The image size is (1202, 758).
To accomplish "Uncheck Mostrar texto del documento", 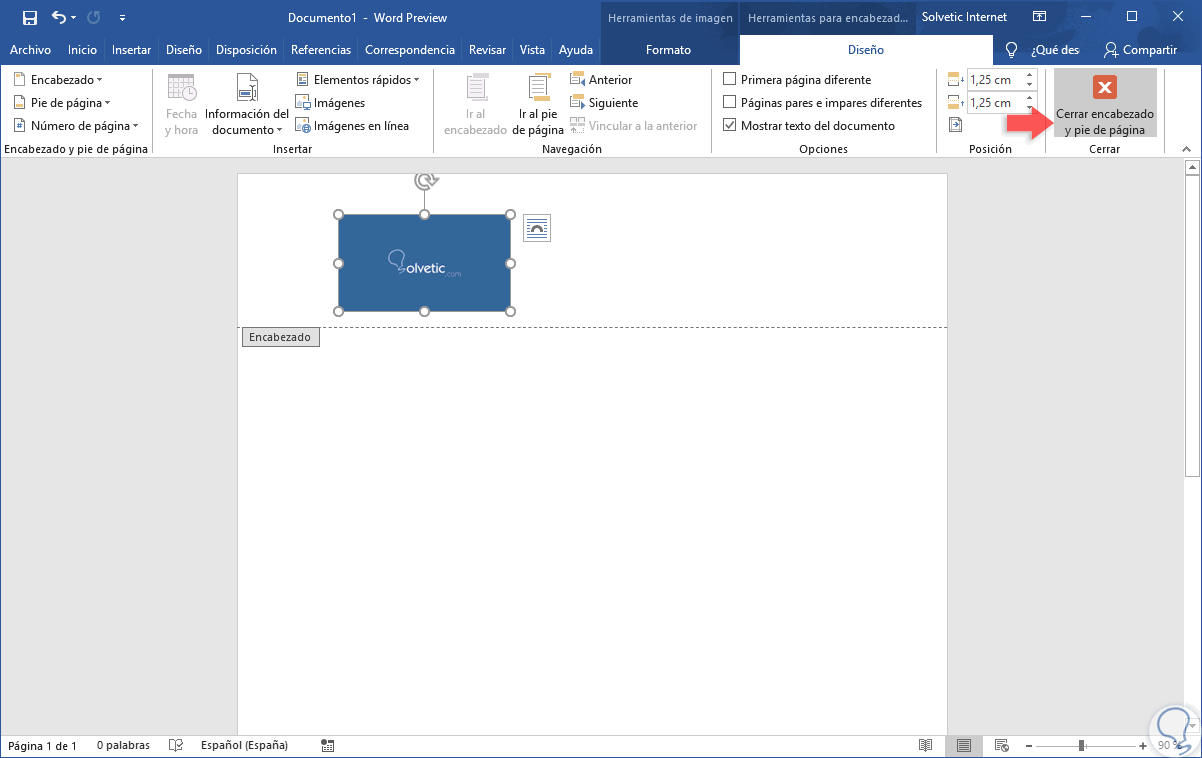I will pos(730,126).
